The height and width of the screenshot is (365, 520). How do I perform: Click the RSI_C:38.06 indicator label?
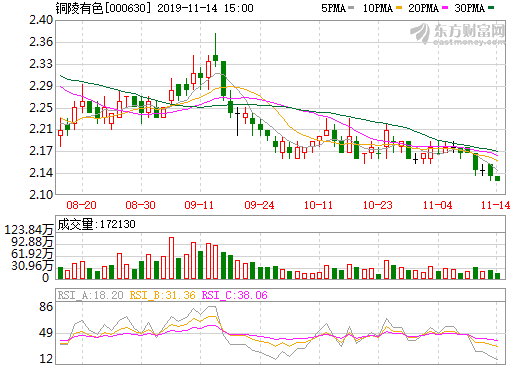[235, 295]
